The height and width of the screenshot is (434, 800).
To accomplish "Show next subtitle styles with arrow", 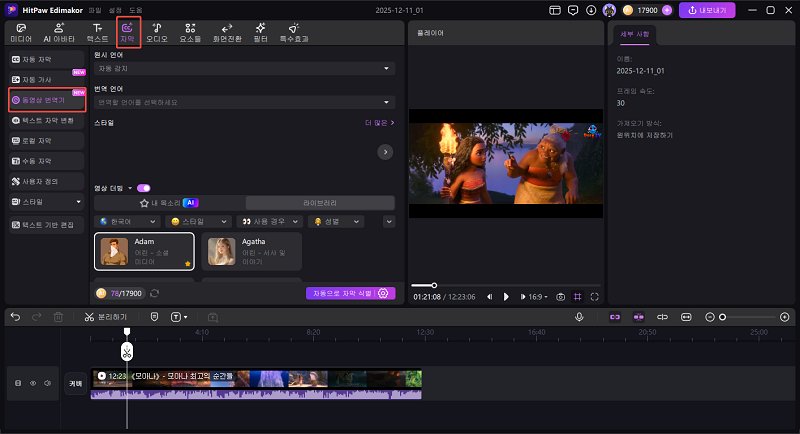I will pyautogui.click(x=385, y=152).
